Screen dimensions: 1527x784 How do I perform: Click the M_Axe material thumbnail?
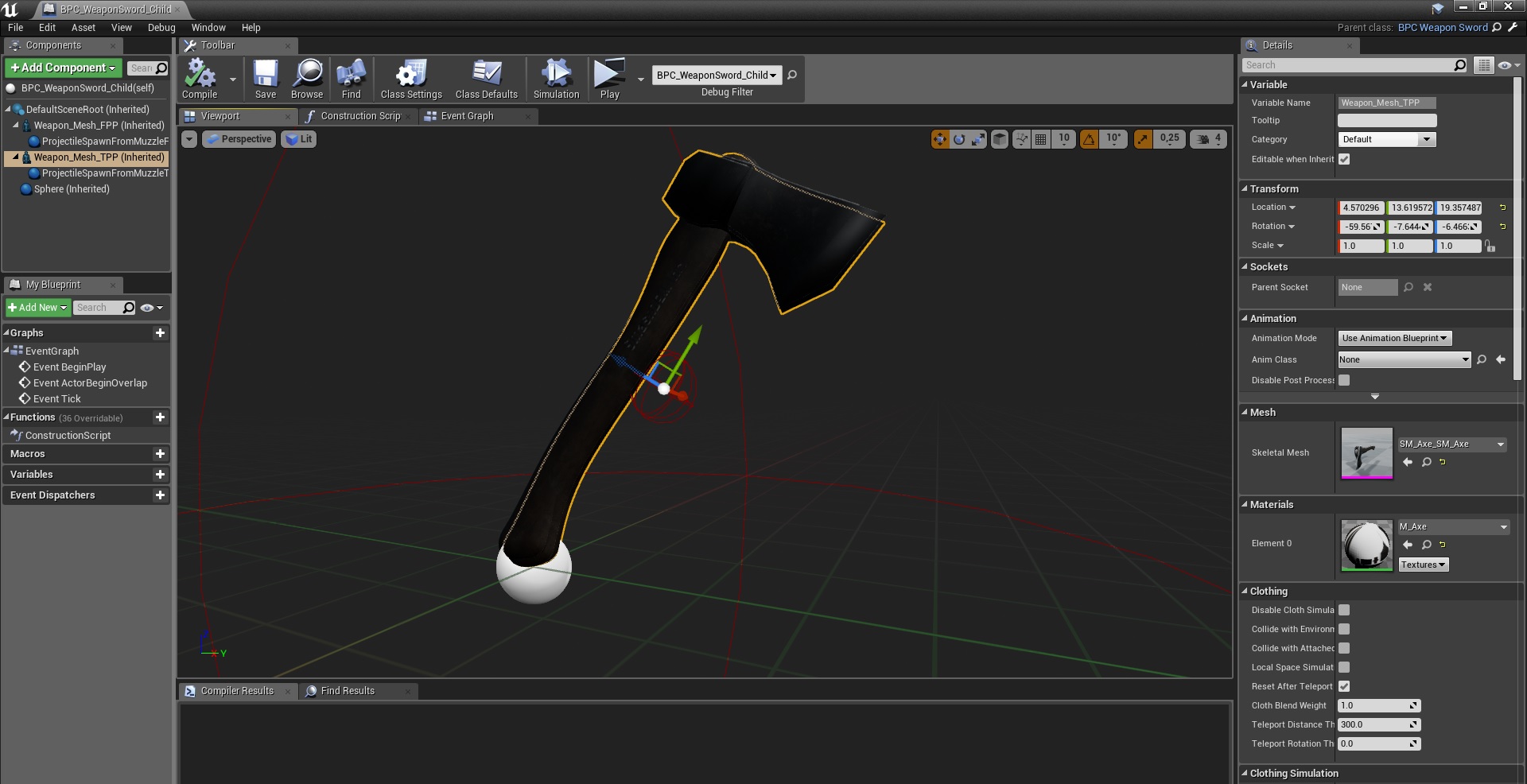[1366, 545]
